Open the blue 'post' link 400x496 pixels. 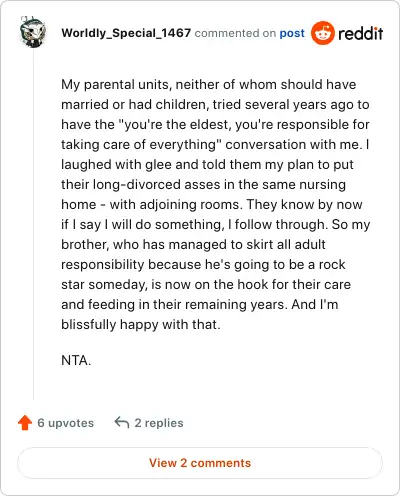[x=292, y=33]
